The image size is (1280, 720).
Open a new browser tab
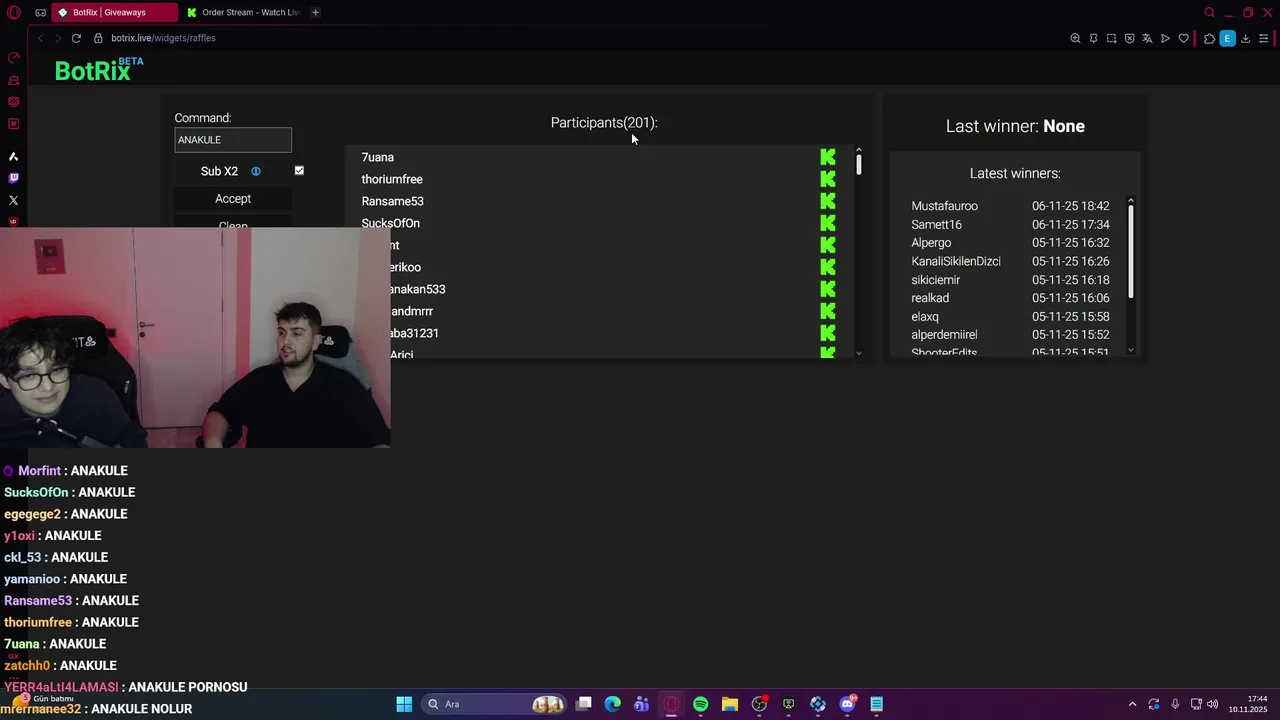[315, 13]
